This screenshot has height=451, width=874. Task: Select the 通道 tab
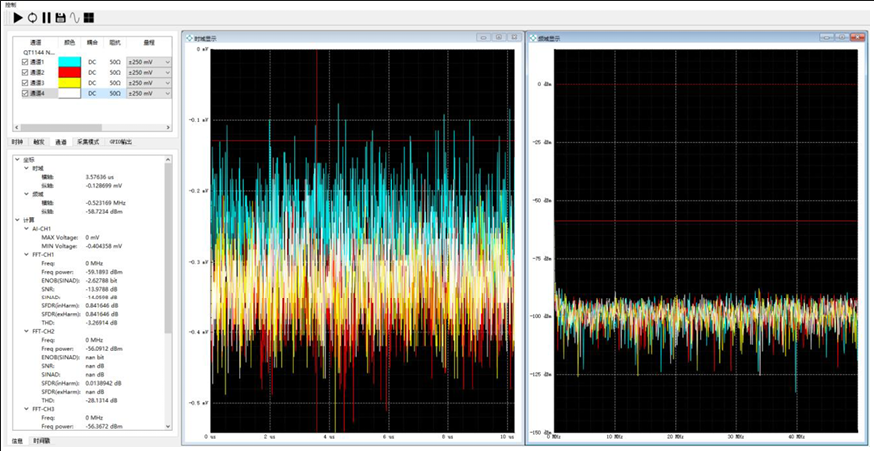(60, 142)
